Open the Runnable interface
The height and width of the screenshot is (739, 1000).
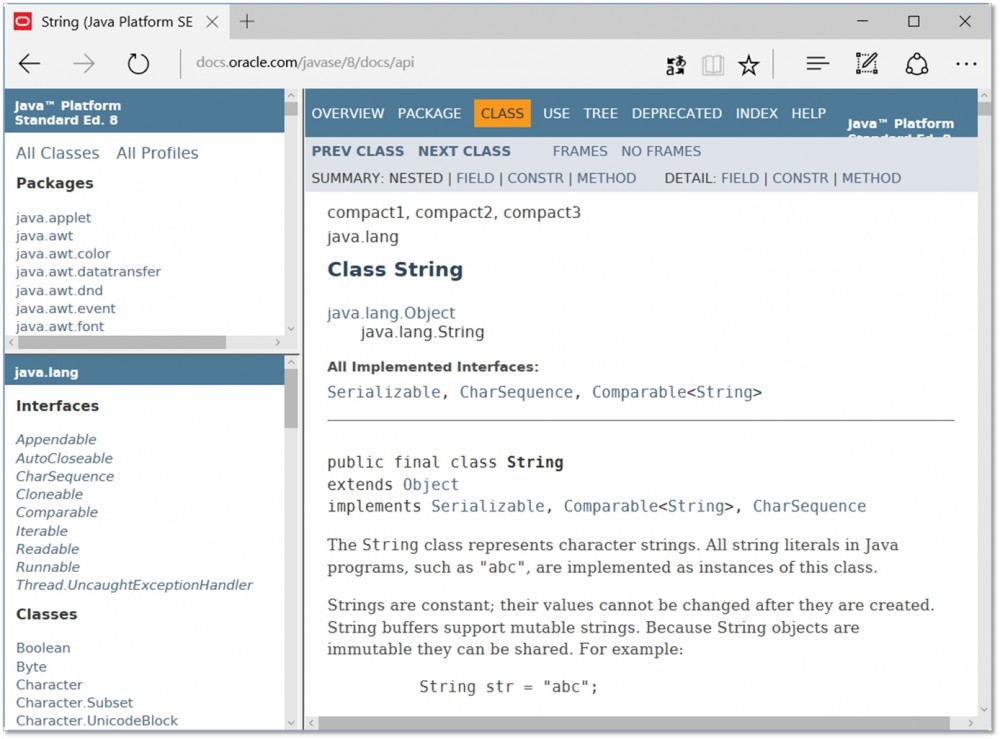[x=48, y=567]
